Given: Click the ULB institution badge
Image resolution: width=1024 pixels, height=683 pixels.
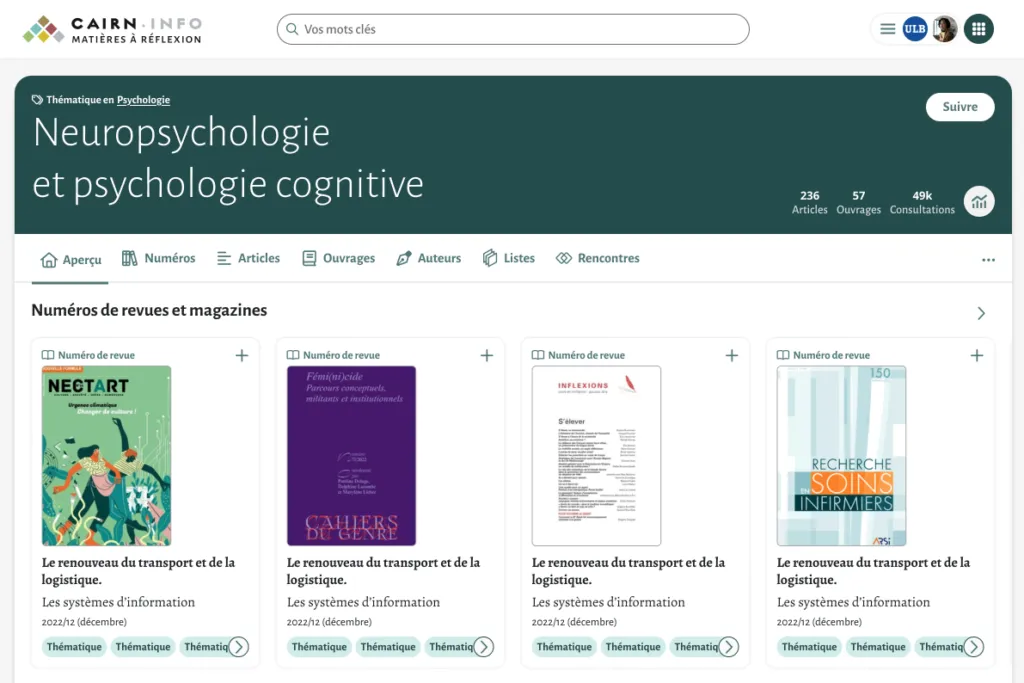Looking at the screenshot, I should point(915,29).
